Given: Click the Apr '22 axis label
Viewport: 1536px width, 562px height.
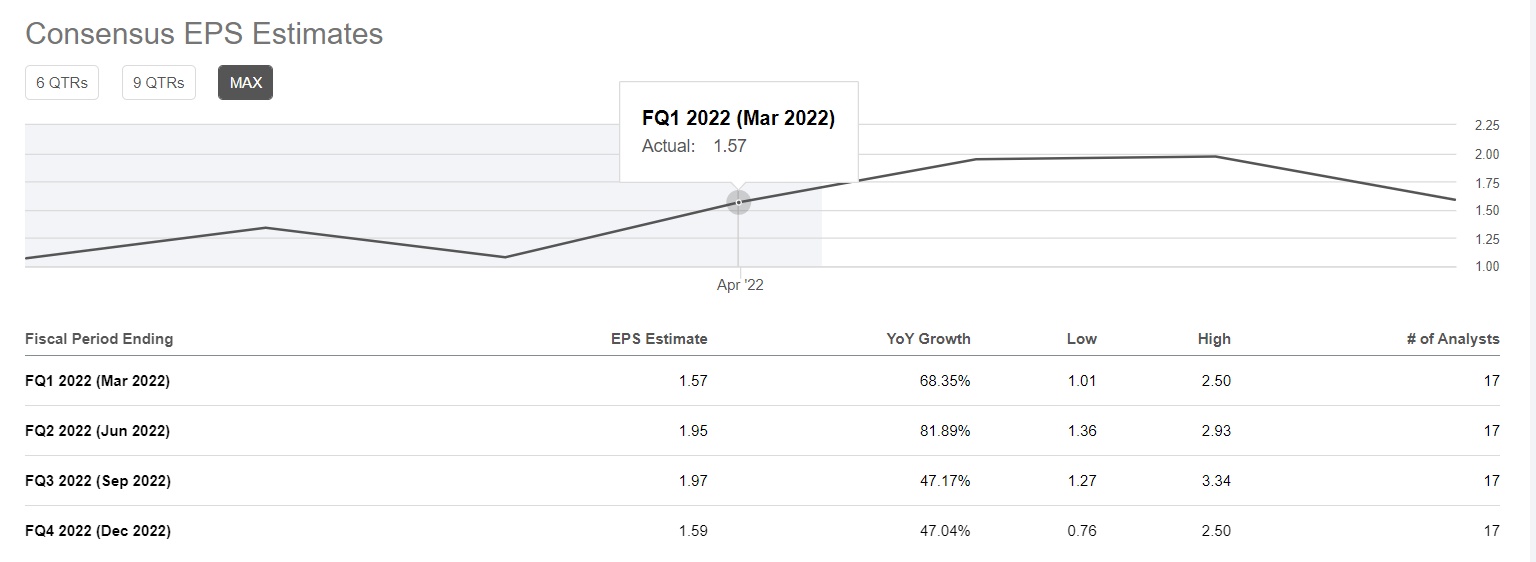Looking at the screenshot, I should pyautogui.click(x=740, y=285).
